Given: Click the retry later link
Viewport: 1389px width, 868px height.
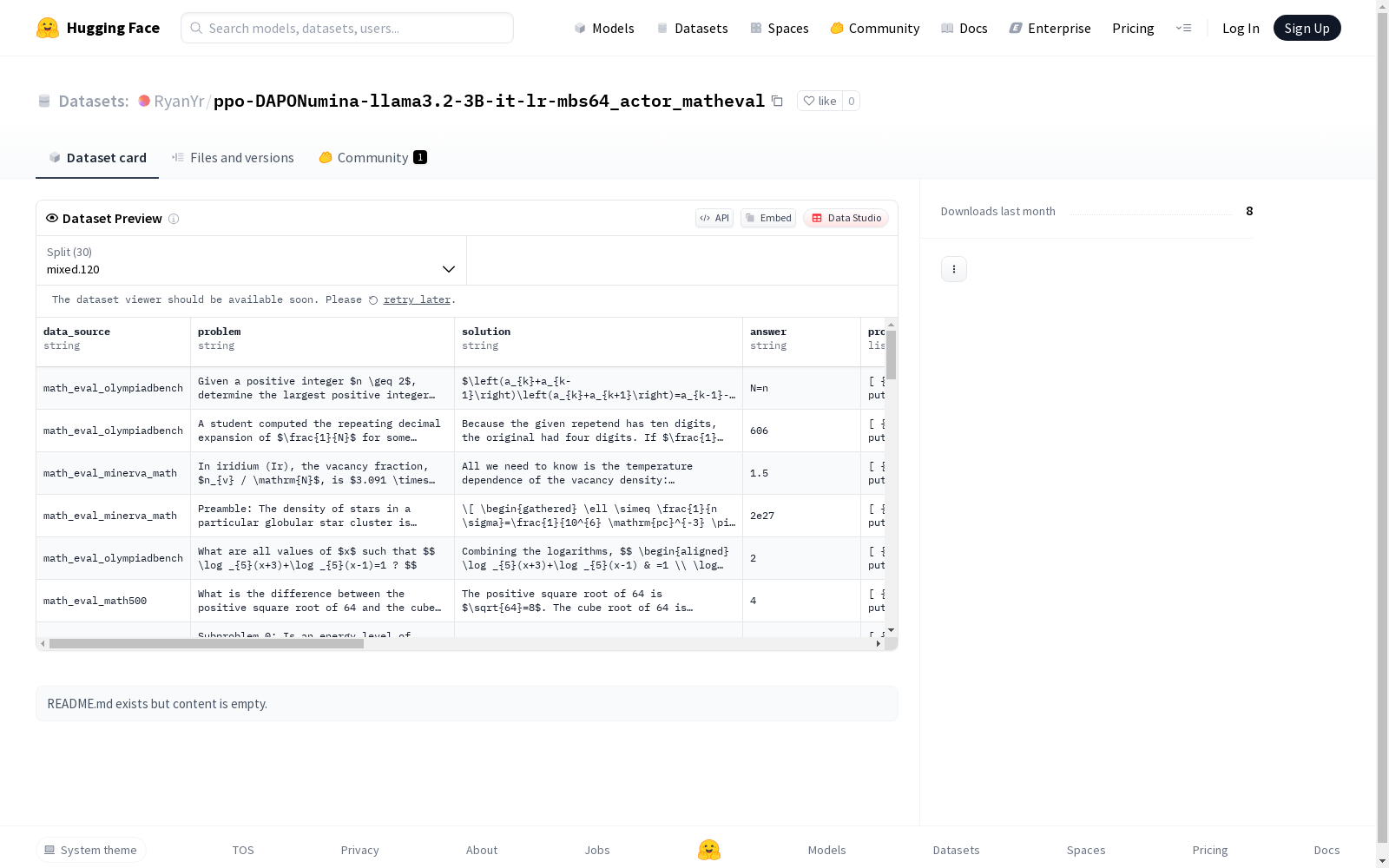Looking at the screenshot, I should [417, 299].
